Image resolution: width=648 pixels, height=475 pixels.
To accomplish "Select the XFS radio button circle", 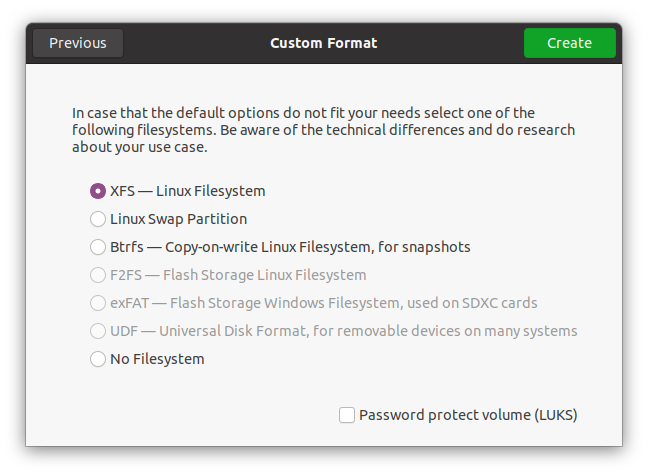I will 98,191.
